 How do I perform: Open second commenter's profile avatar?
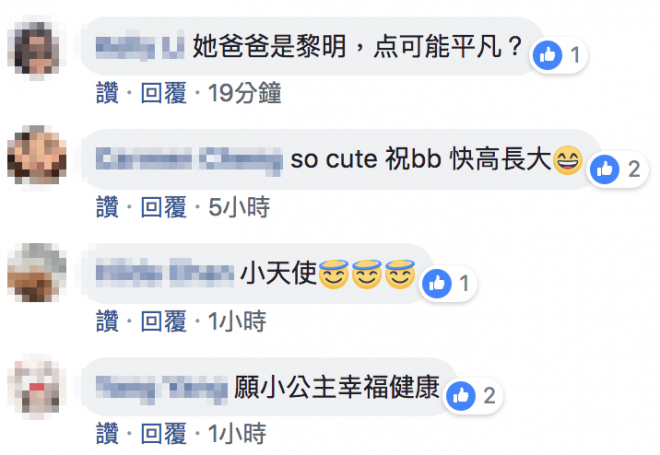click(37, 155)
